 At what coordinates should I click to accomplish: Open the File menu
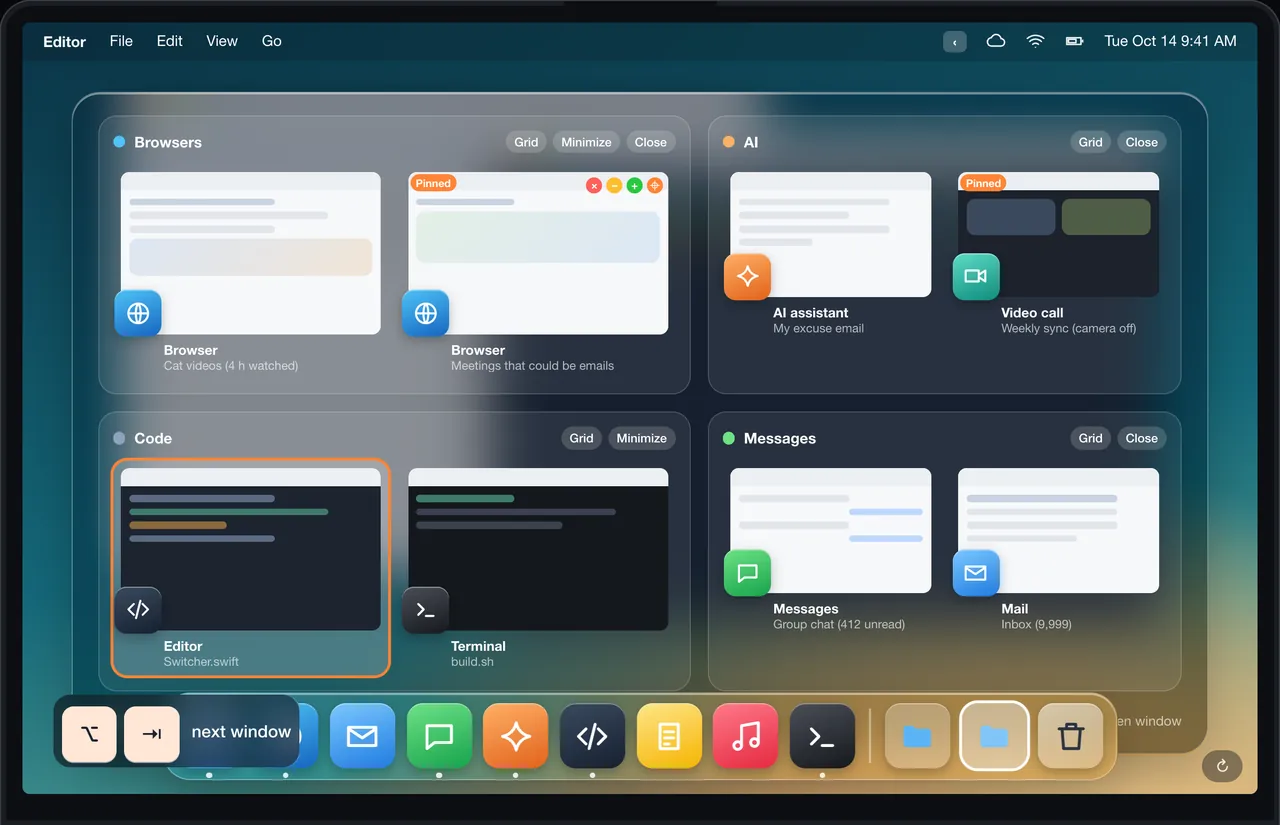click(x=121, y=41)
